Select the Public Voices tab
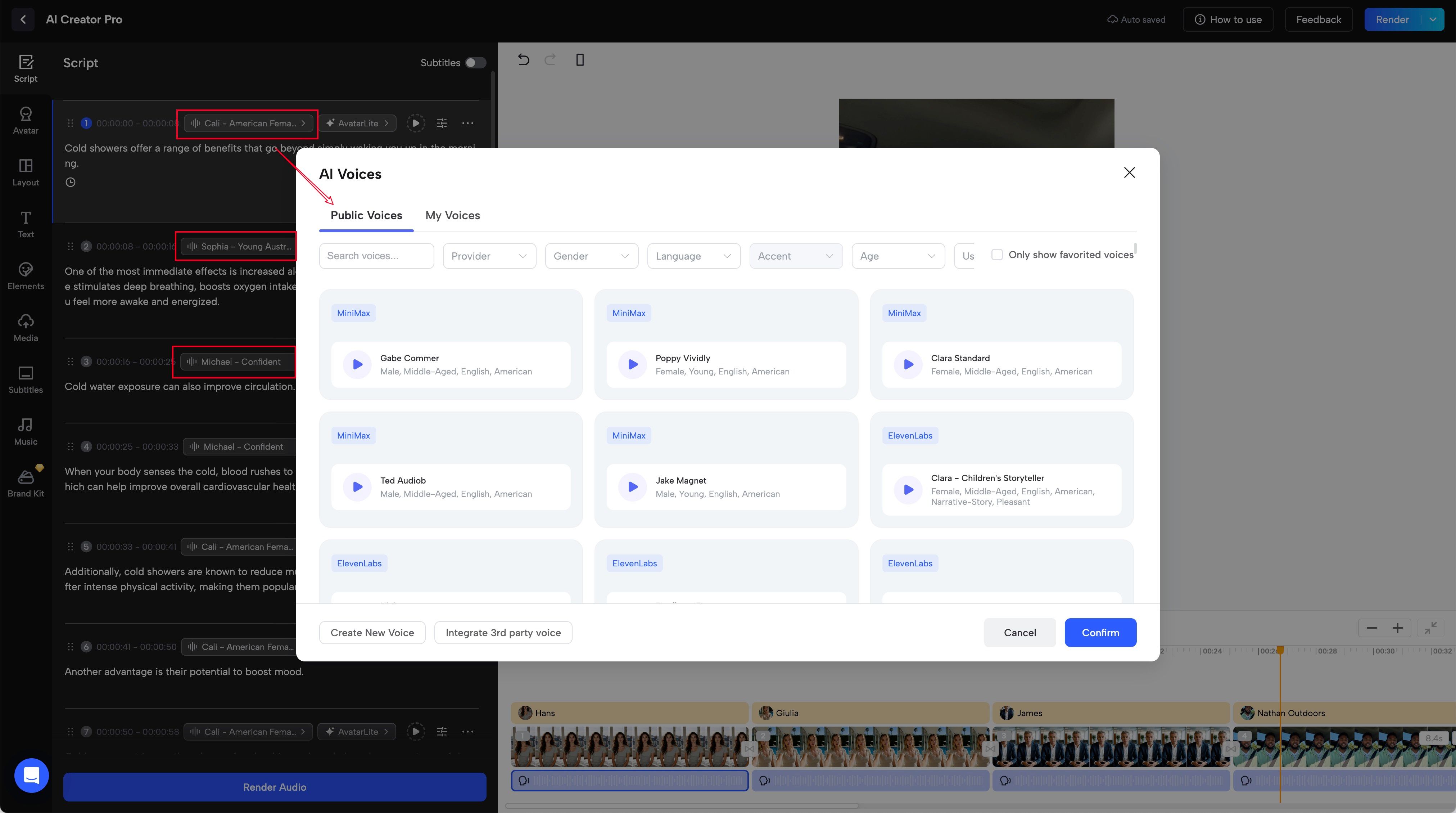The image size is (1456, 813). 366,215
